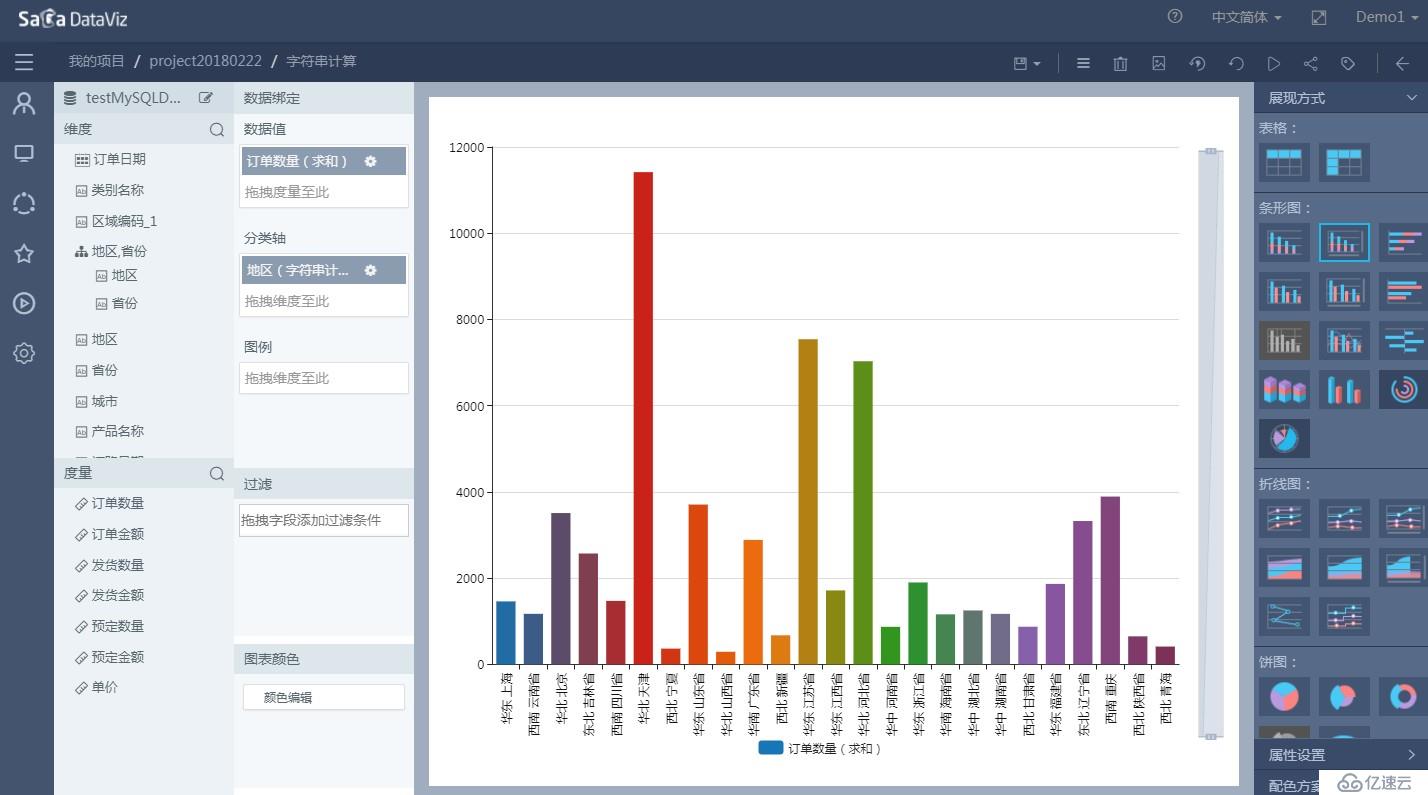
Task: Open the hamburger navigation menu
Action: pyautogui.click(x=24, y=63)
